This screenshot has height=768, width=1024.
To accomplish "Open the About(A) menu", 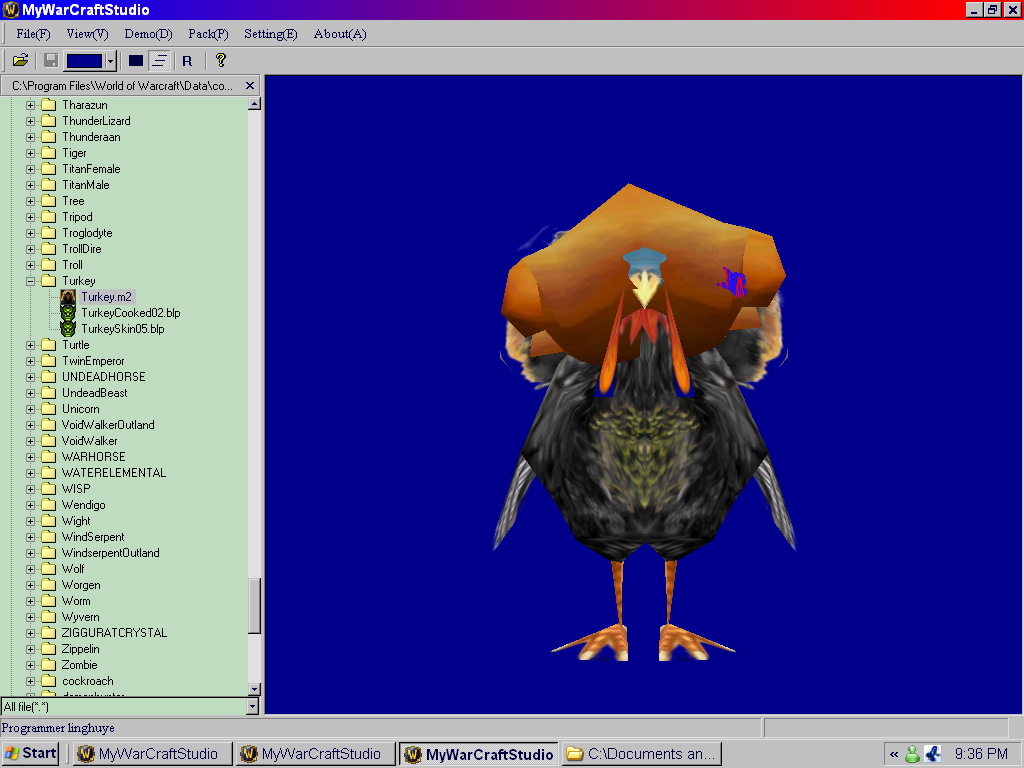I will tap(340, 34).
